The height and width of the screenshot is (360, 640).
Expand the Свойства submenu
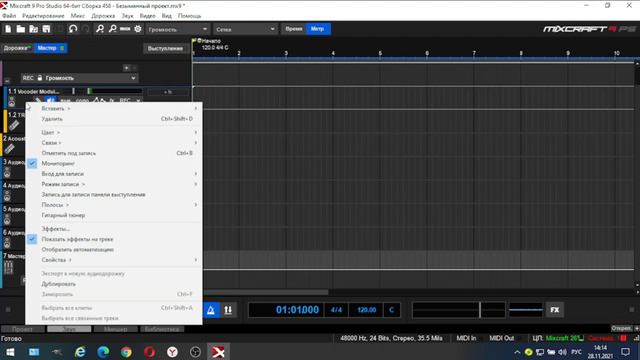[114, 260]
